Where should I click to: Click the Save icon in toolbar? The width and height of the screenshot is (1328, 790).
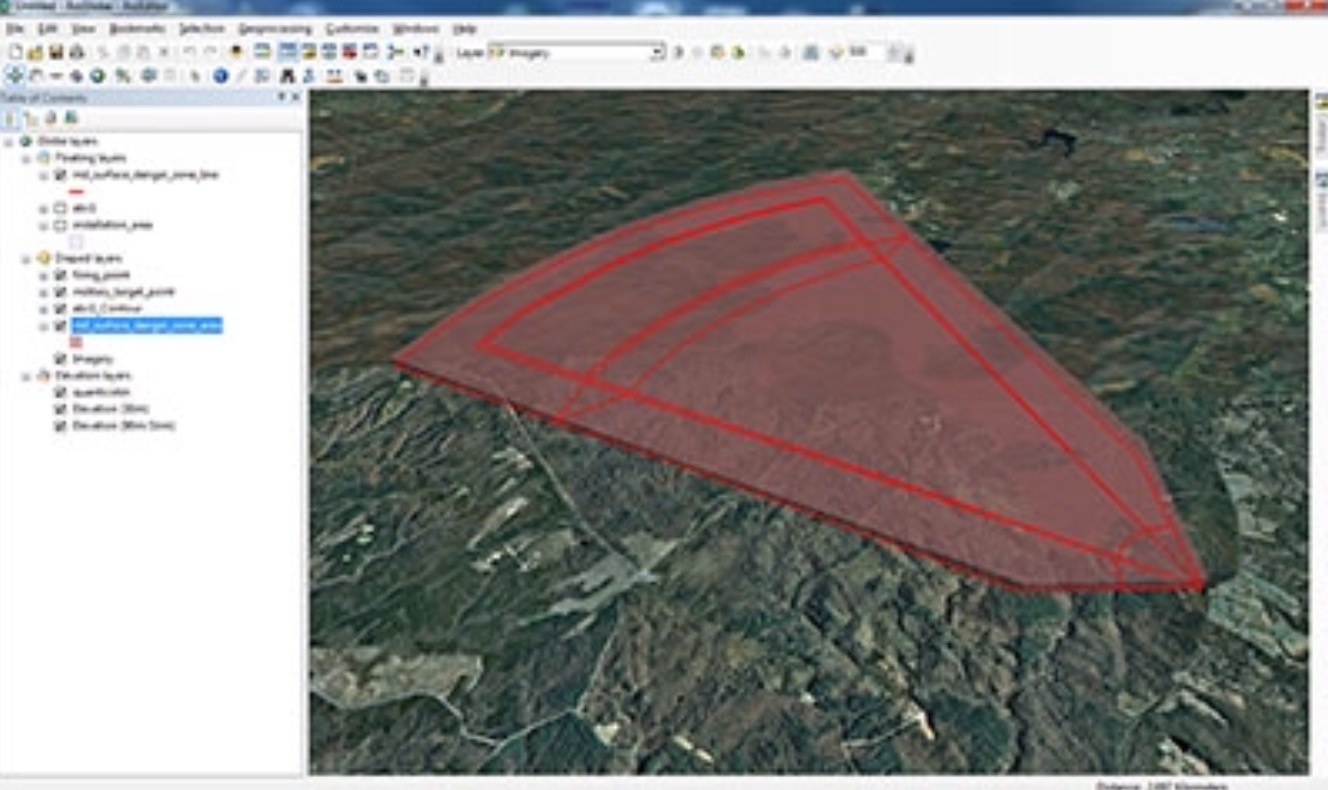pos(56,52)
